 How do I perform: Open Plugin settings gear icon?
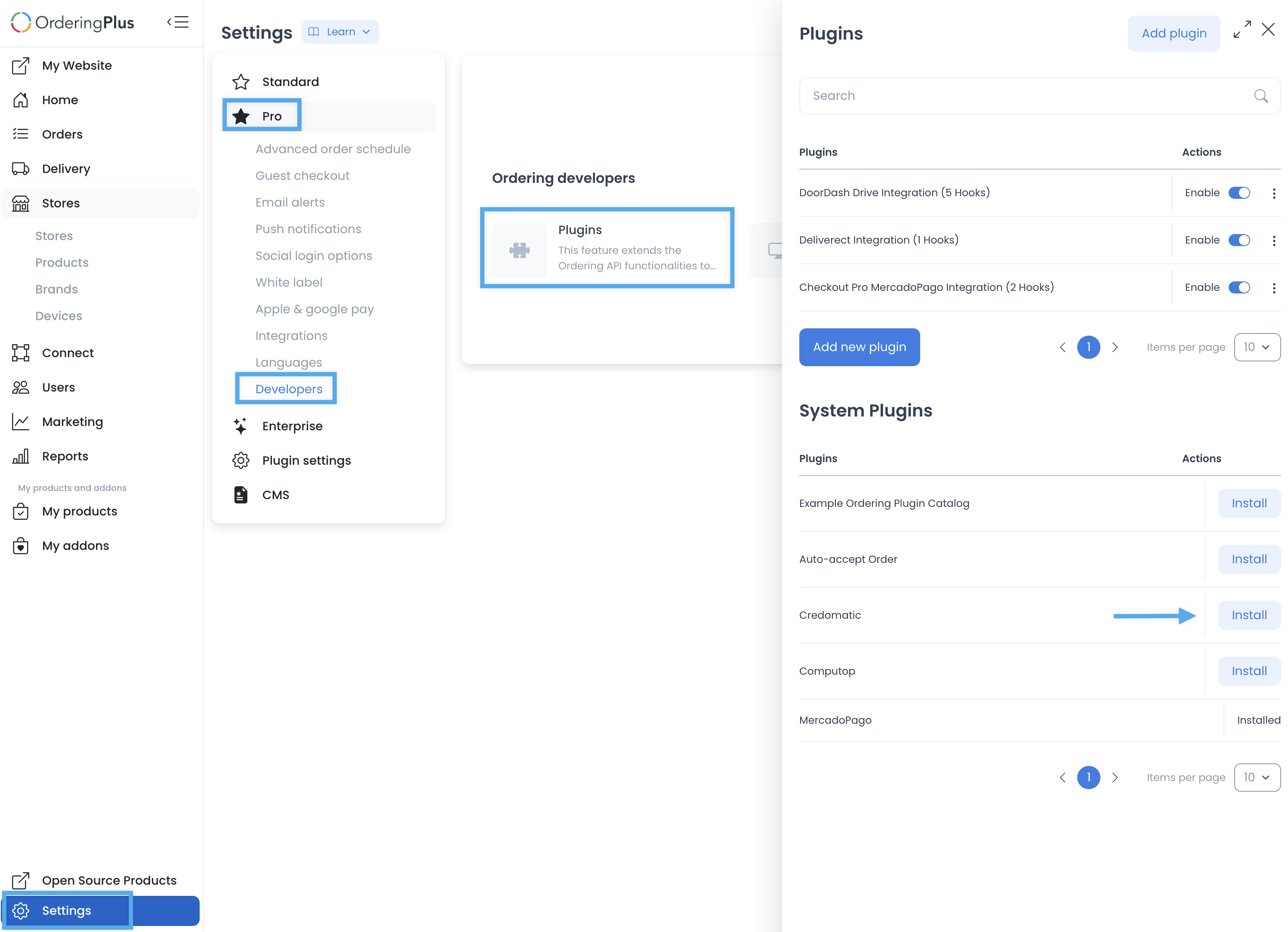241,460
